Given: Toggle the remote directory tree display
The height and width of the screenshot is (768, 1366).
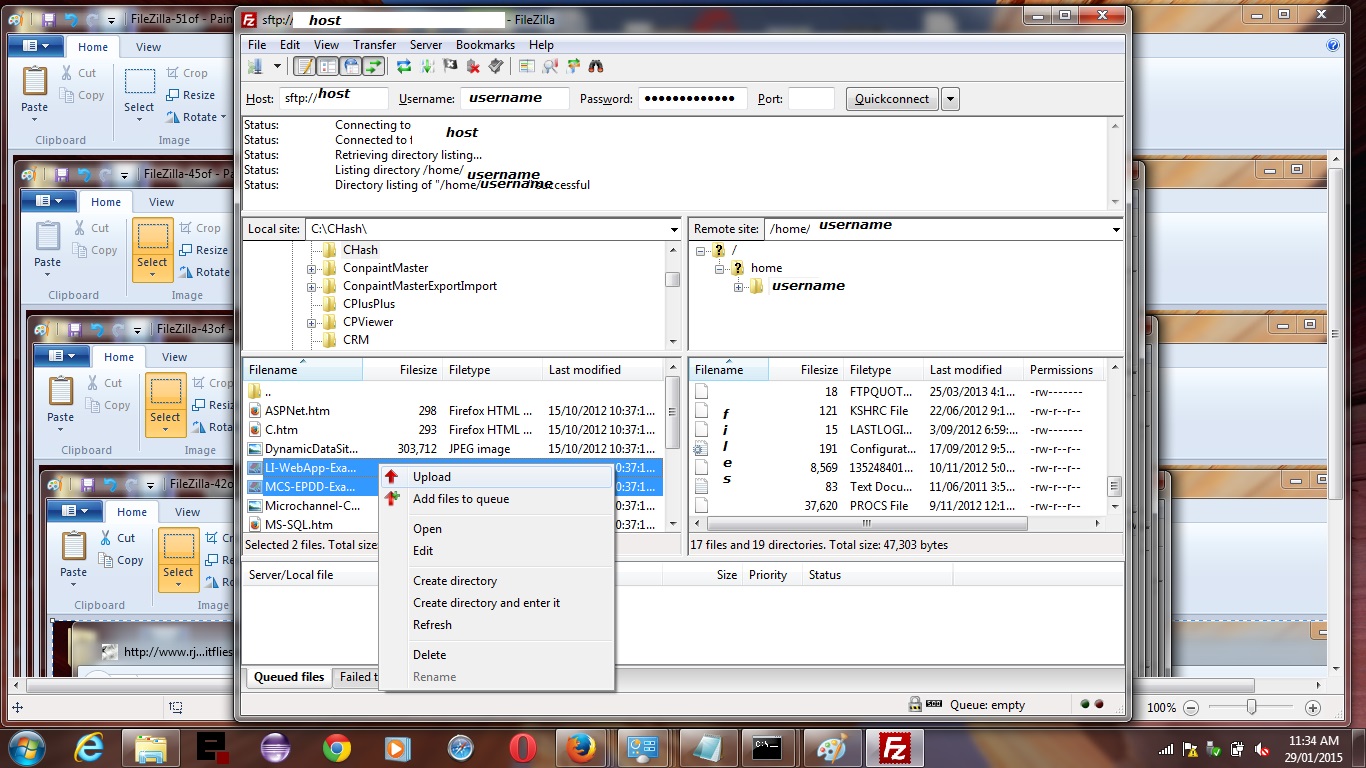Looking at the screenshot, I should tap(350, 66).
